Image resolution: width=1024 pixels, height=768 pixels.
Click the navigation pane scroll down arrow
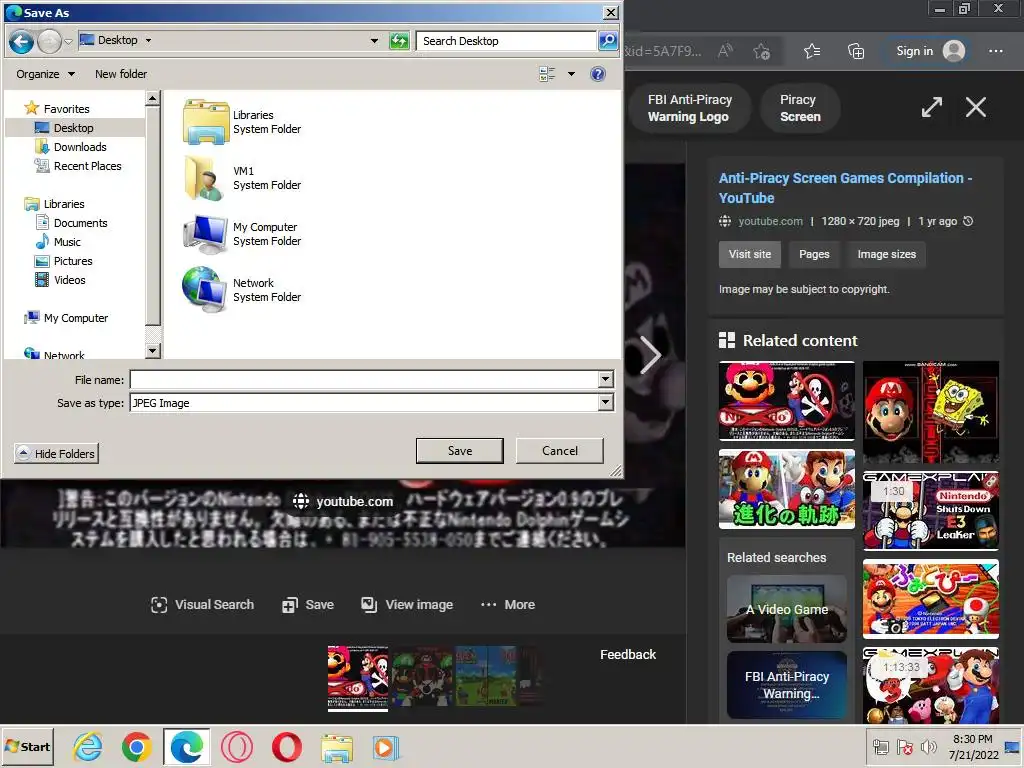pyautogui.click(x=152, y=351)
